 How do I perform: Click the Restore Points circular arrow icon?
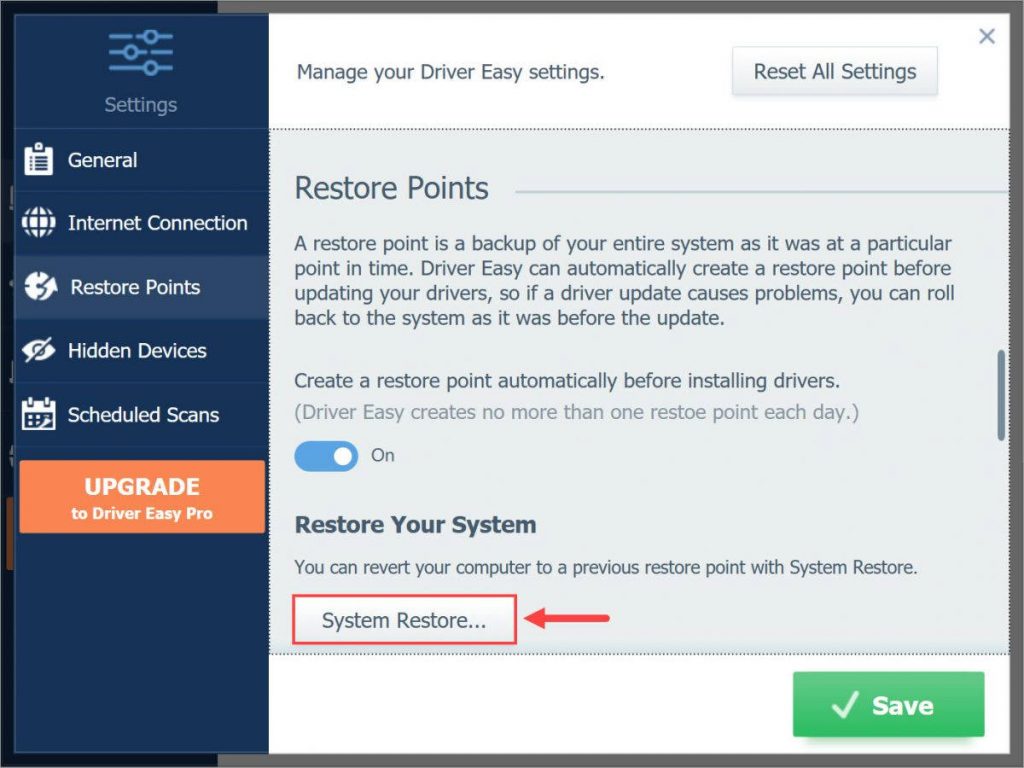pos(40,286)
